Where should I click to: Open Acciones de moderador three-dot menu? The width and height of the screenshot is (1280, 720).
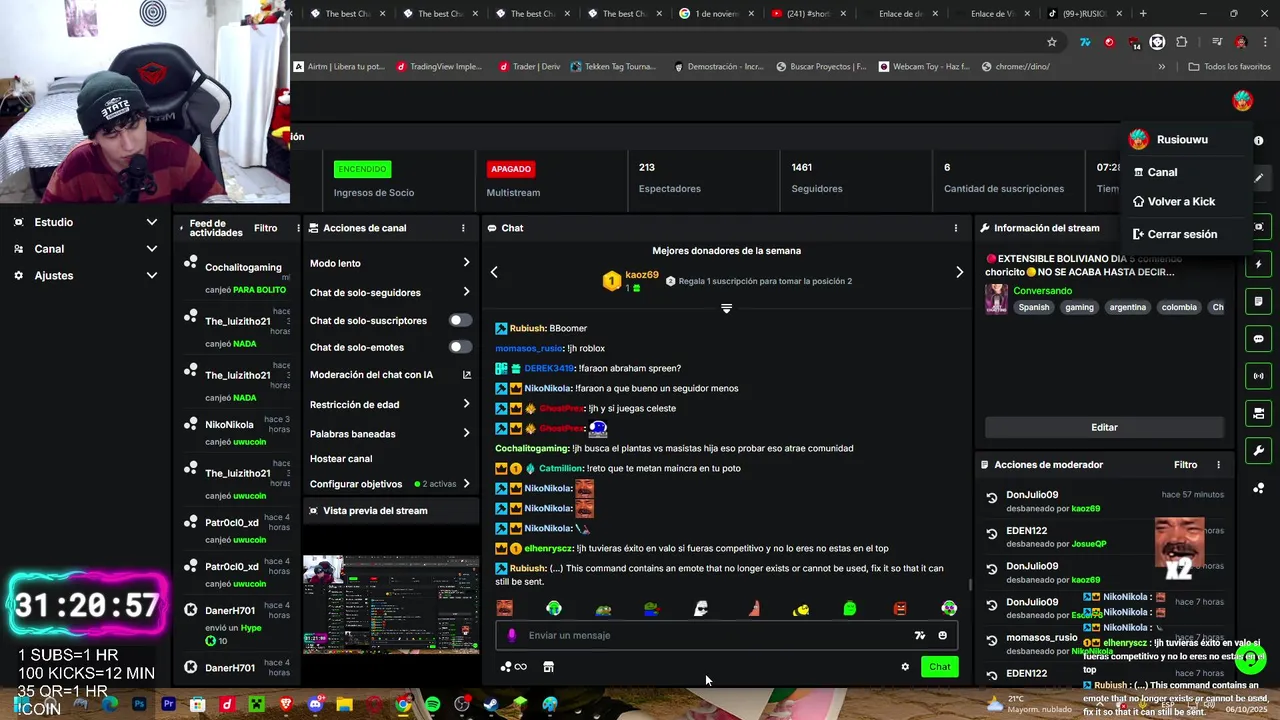(x=1218, y=465)
